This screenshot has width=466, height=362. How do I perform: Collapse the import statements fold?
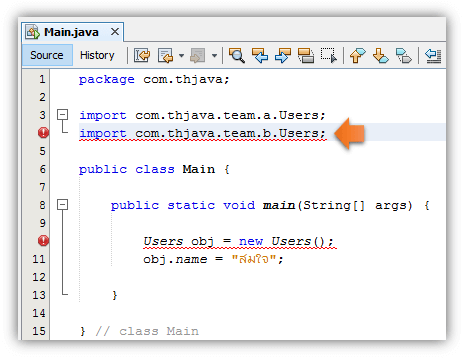[x=62, y=115]
